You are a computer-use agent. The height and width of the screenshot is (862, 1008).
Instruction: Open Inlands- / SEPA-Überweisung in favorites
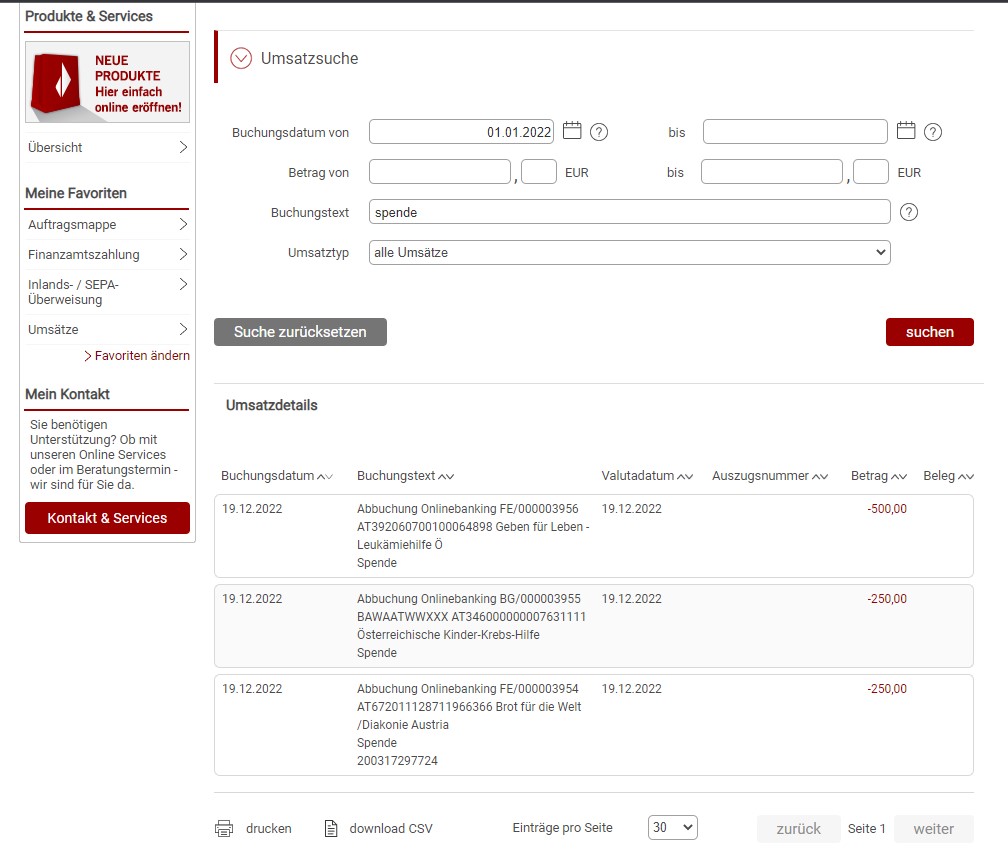click(x=107, y=292)
